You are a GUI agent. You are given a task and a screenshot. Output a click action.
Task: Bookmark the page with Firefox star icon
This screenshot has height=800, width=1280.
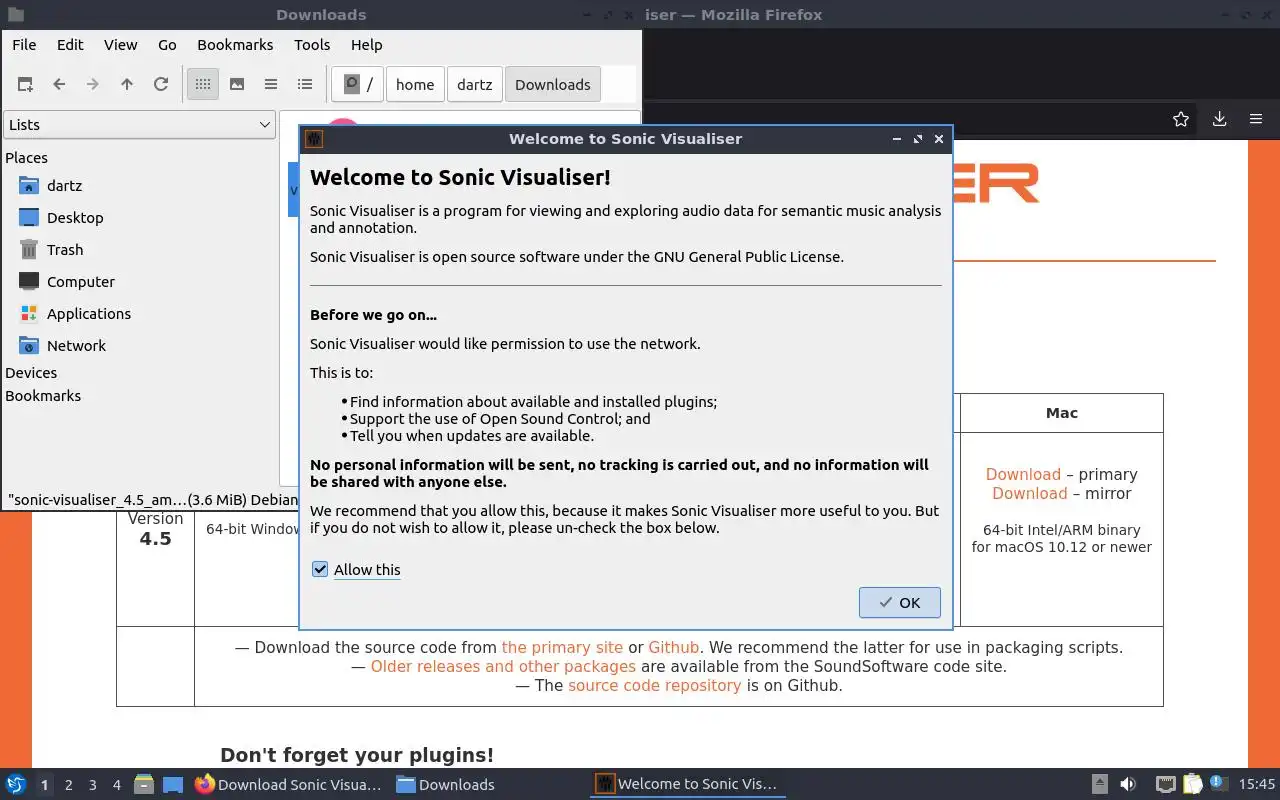1181,119
